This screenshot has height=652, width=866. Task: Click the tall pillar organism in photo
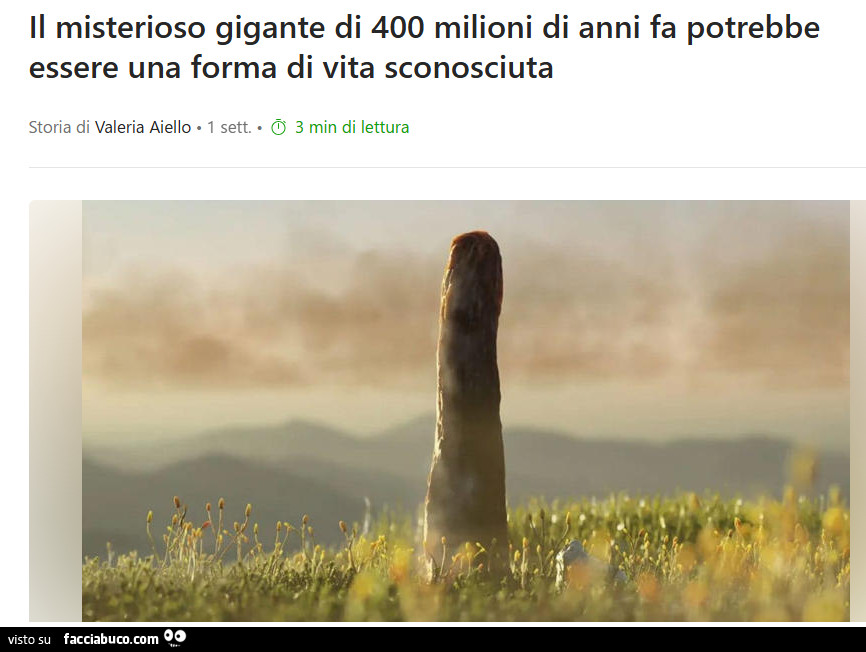pyautogui.click(x=468, y=420)
